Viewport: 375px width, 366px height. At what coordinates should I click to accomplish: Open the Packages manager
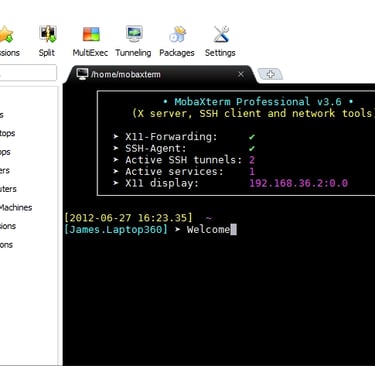point(177,41)
